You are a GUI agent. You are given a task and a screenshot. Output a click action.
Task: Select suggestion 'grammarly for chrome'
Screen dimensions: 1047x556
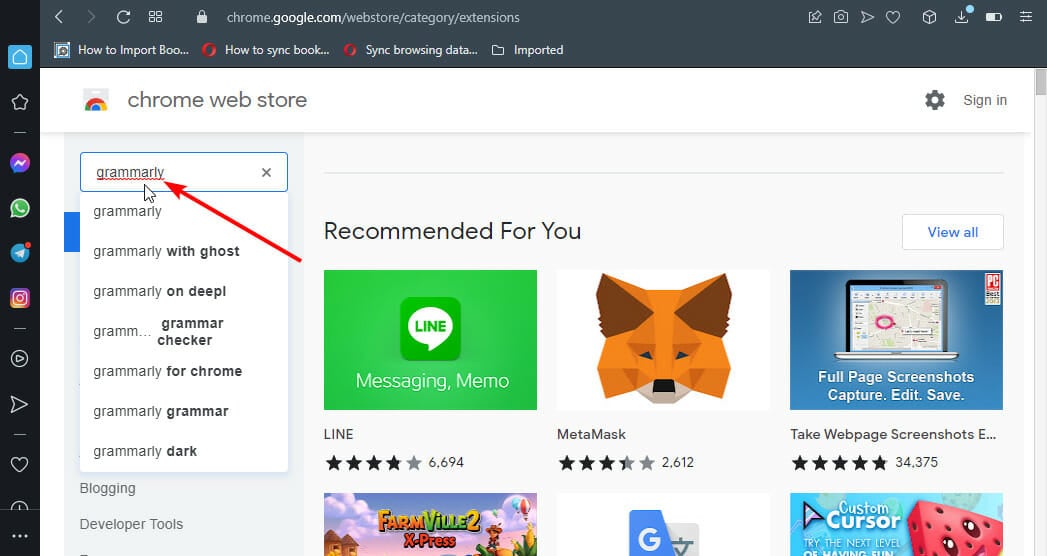(x=184, y=372)
